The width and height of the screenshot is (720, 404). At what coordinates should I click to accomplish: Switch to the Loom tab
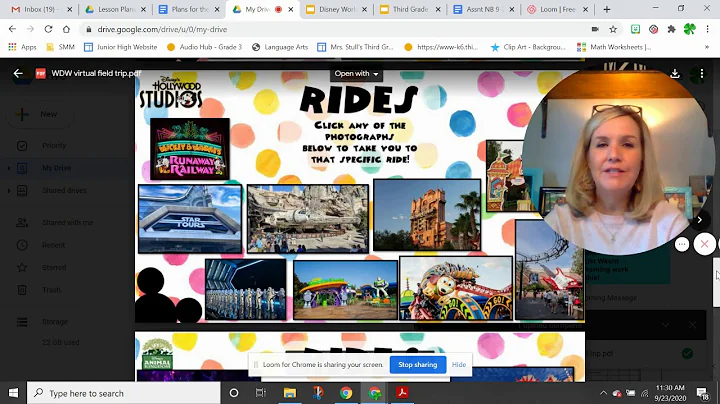(557, 9)
